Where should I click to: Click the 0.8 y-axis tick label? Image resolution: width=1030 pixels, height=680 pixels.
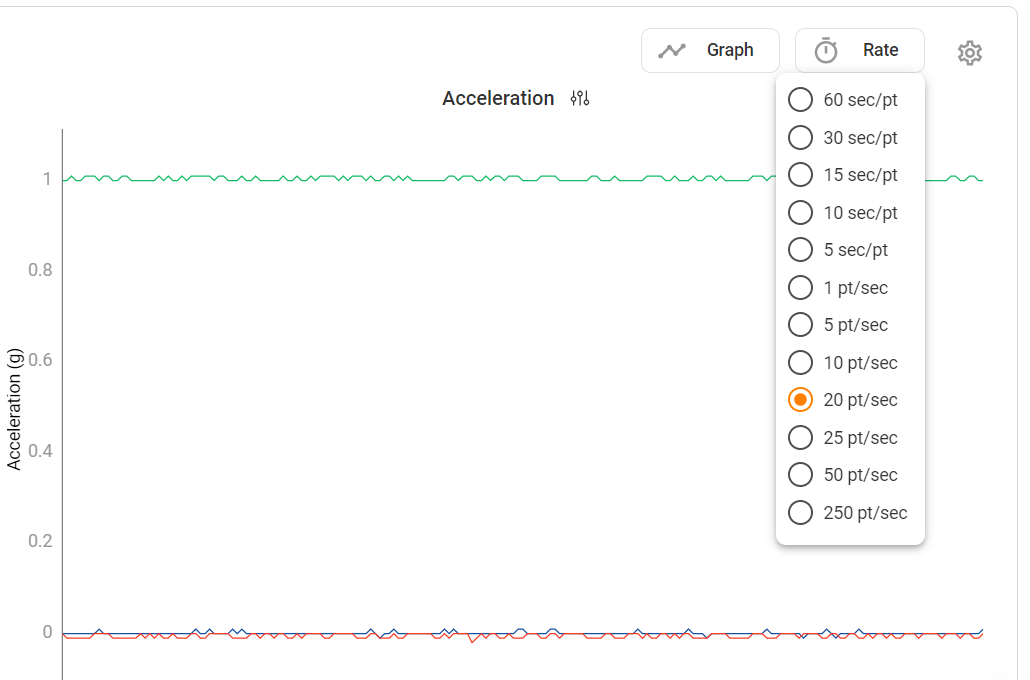pyautogui.click(x=40, y=270)
